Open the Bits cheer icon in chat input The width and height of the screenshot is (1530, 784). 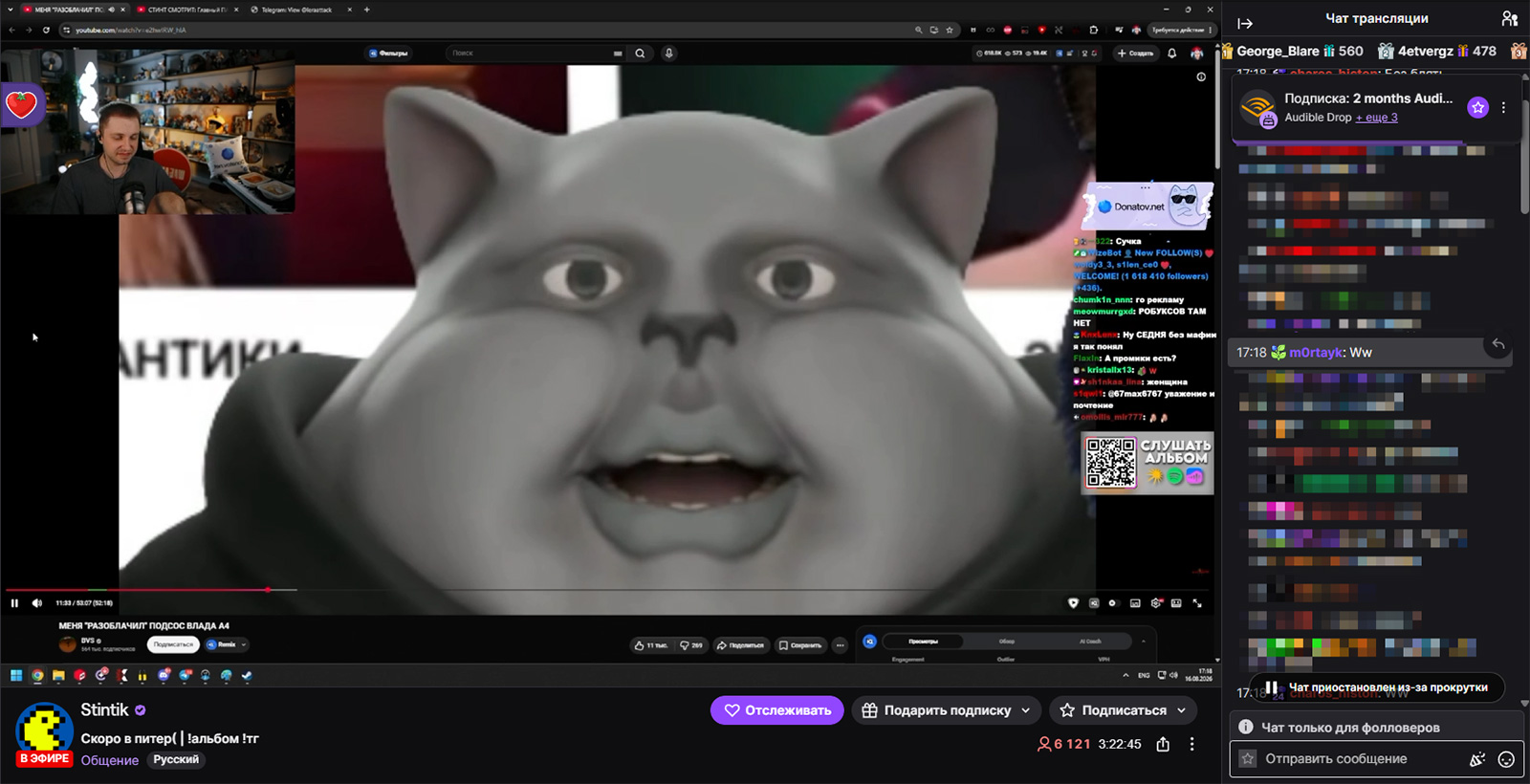[1477, 759]
